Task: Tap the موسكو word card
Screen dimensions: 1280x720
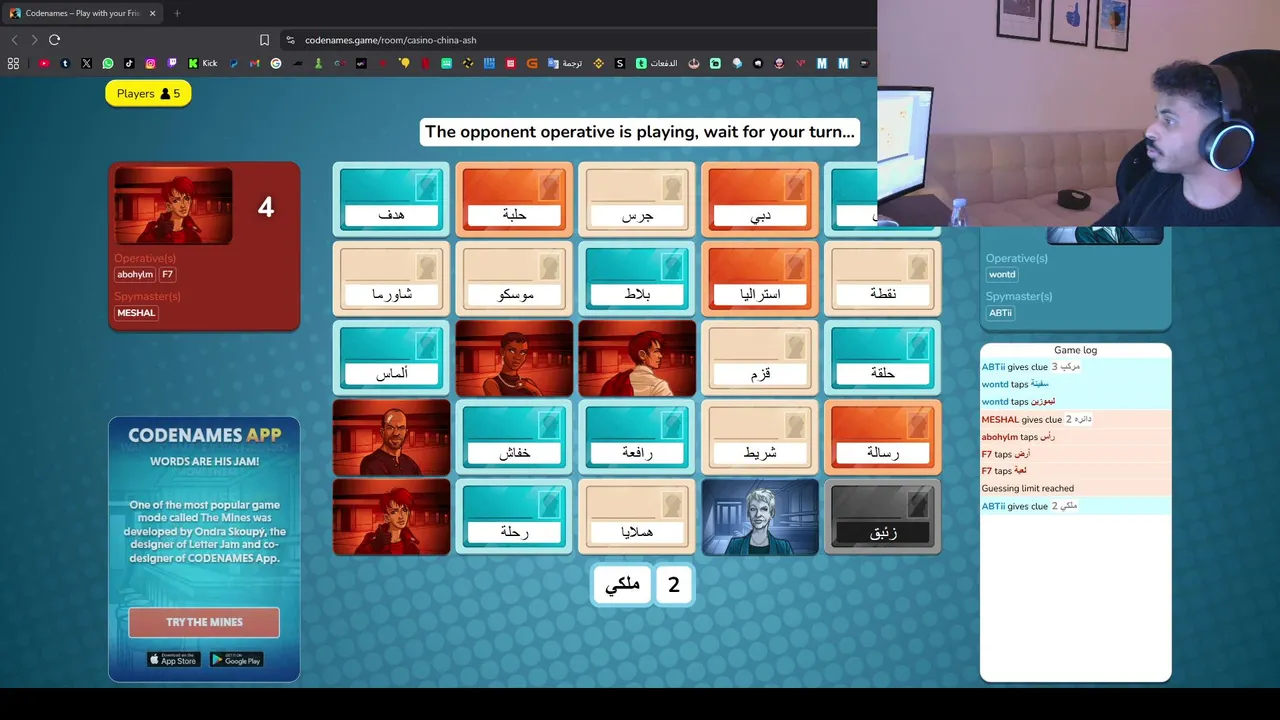Action: tap(514, 278)
